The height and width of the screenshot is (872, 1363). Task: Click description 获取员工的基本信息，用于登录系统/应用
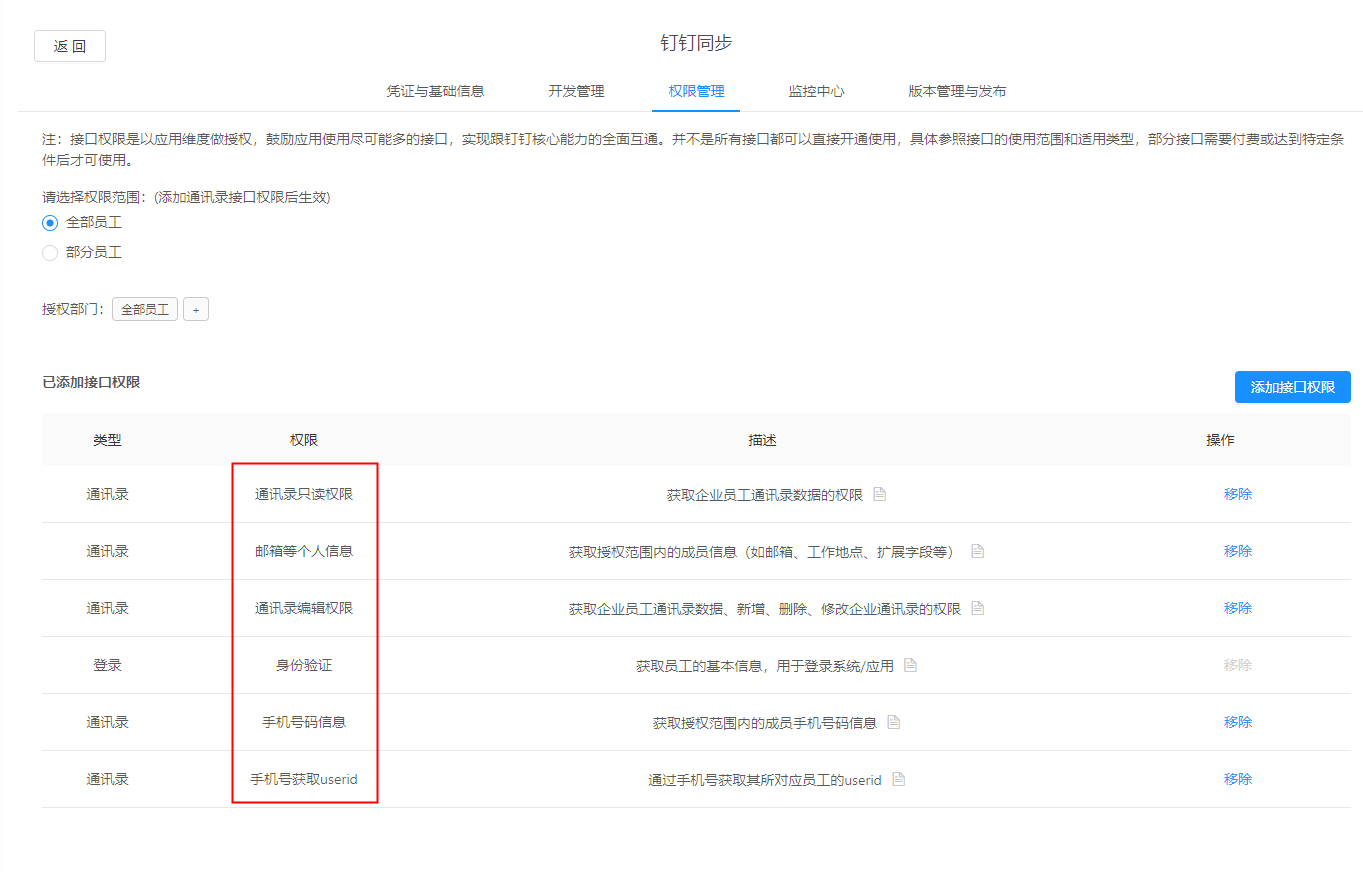point(765,666)
